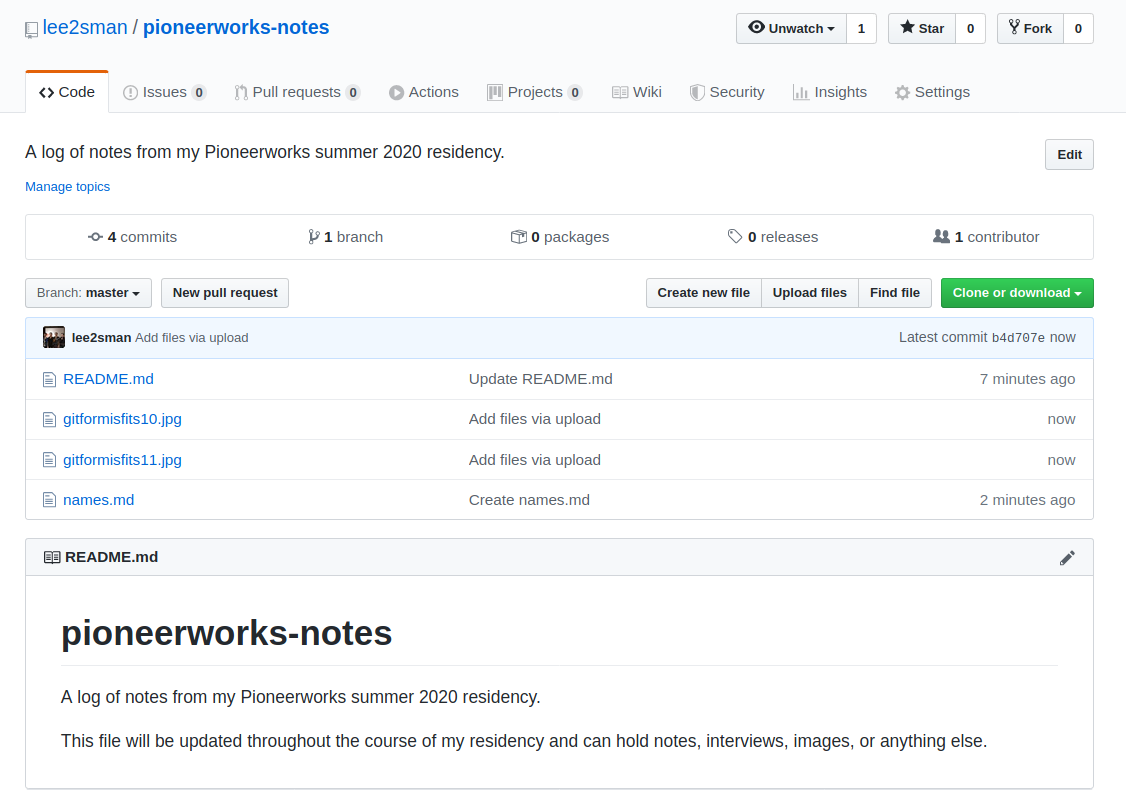Image resolution: width=1126 pixels, height=812 pixels.
Task: Click the book icon in README.md header
Action: pyautogui.click(x=52, y=557)
